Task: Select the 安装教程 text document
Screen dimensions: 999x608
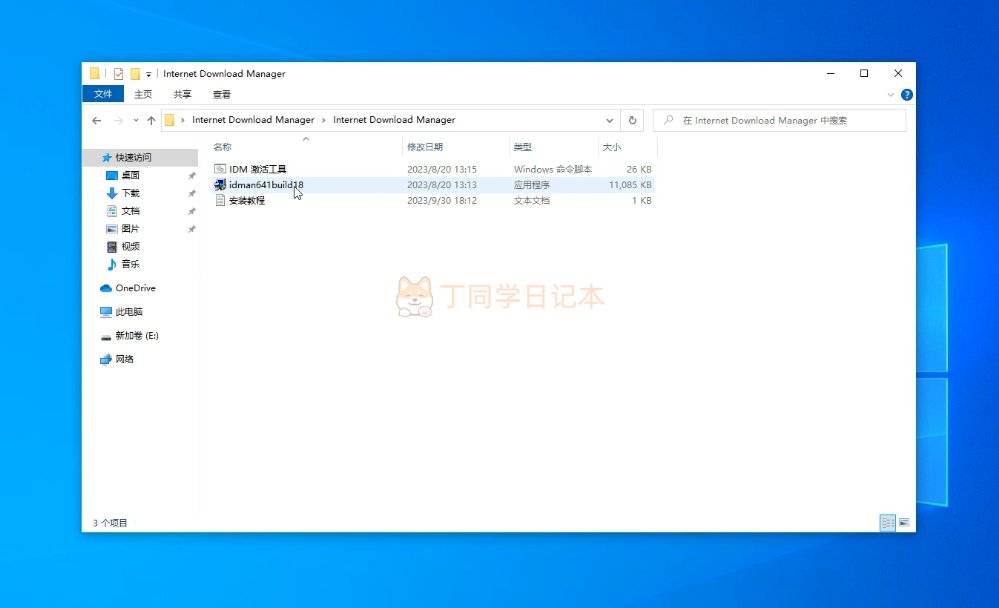Action: click(247, 201)
